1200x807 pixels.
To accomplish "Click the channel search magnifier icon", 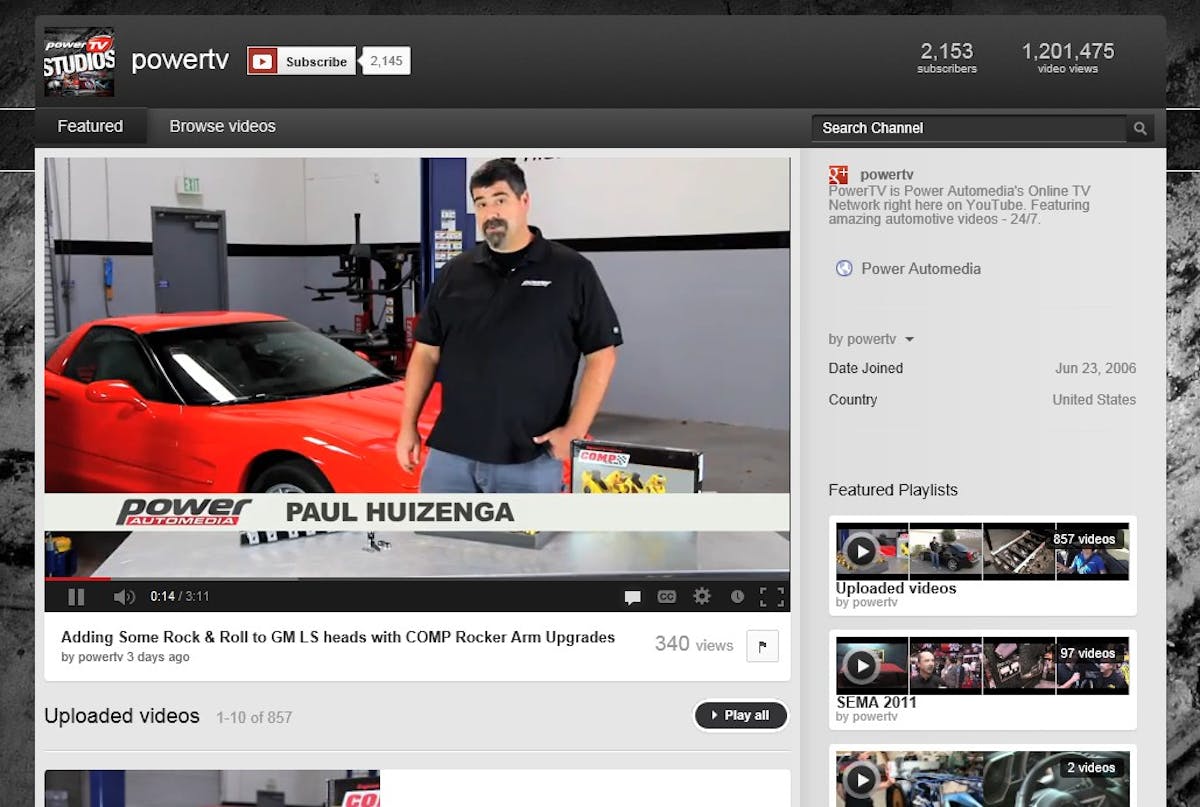I will [1140, 128].
